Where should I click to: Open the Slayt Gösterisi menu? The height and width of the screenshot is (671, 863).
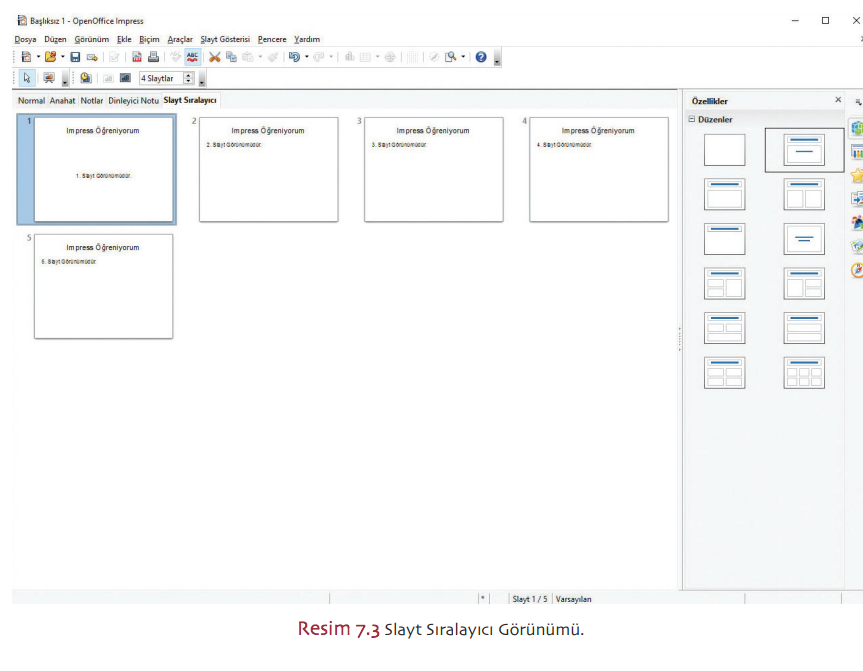(225, 39)
